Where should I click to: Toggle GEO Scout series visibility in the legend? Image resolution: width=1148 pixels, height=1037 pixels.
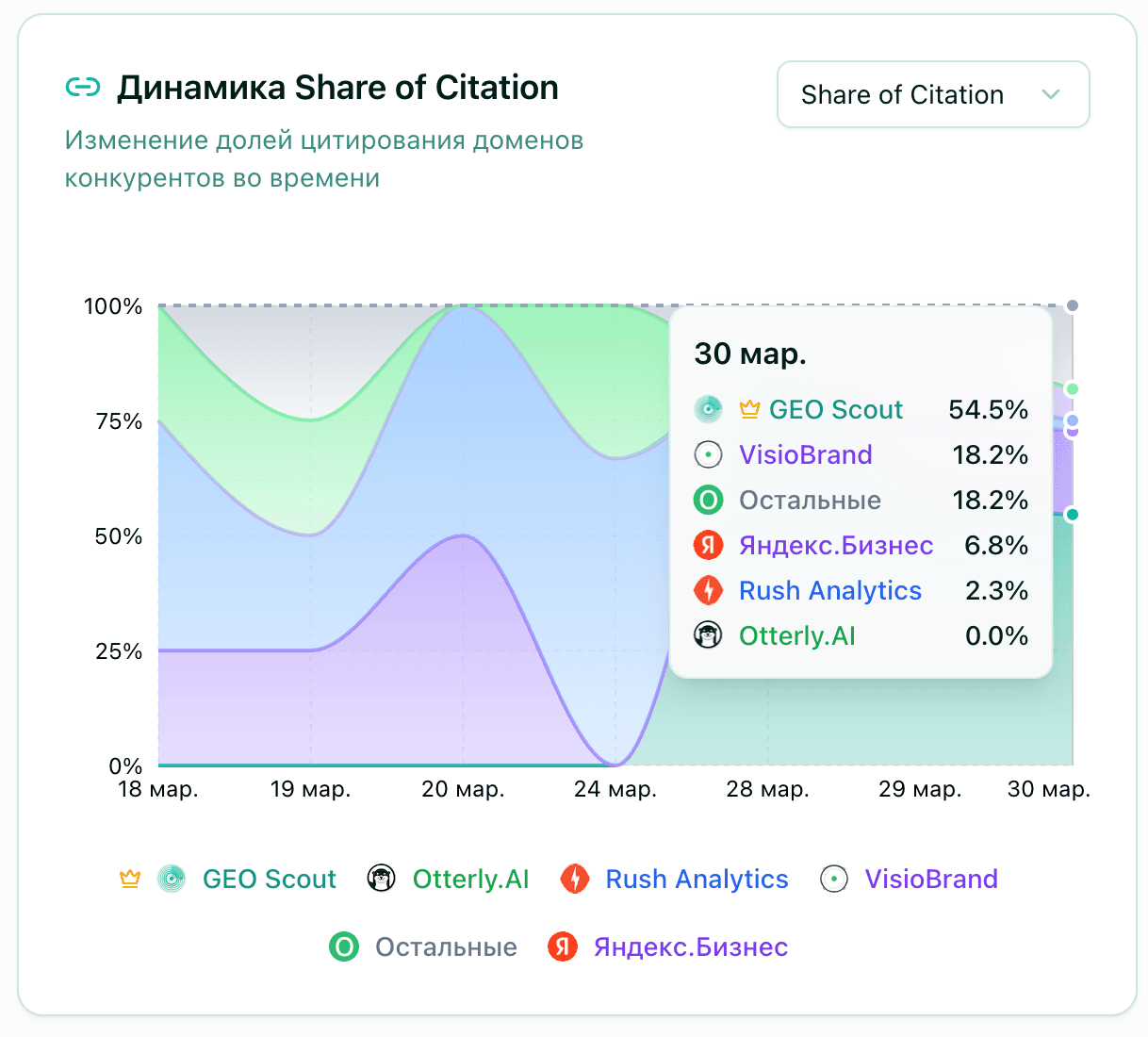point(269,879)
